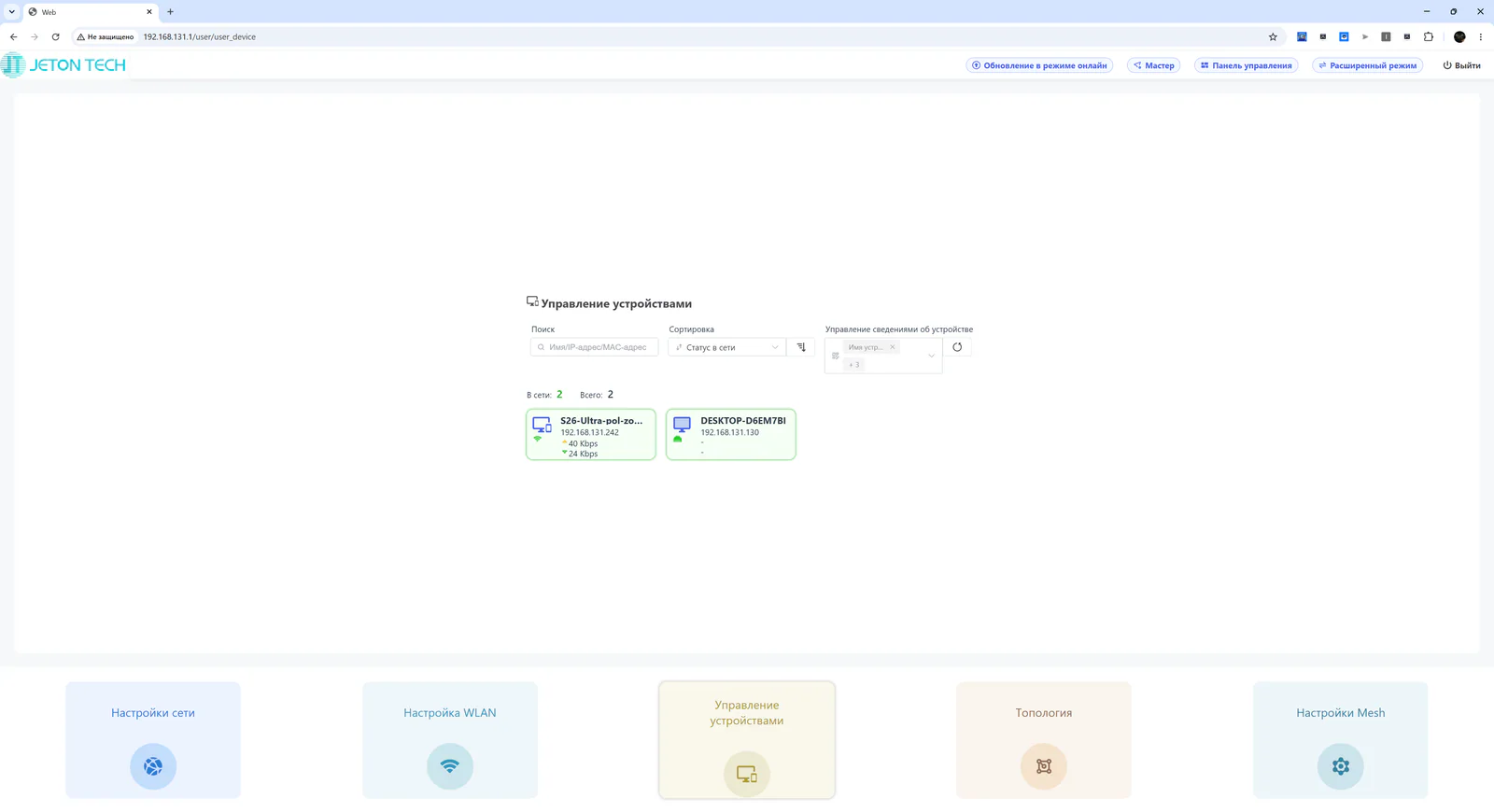This screenshot has width=1494, height=812.
Task: Toggle the sort order direction icon
Action: point(801,347)
